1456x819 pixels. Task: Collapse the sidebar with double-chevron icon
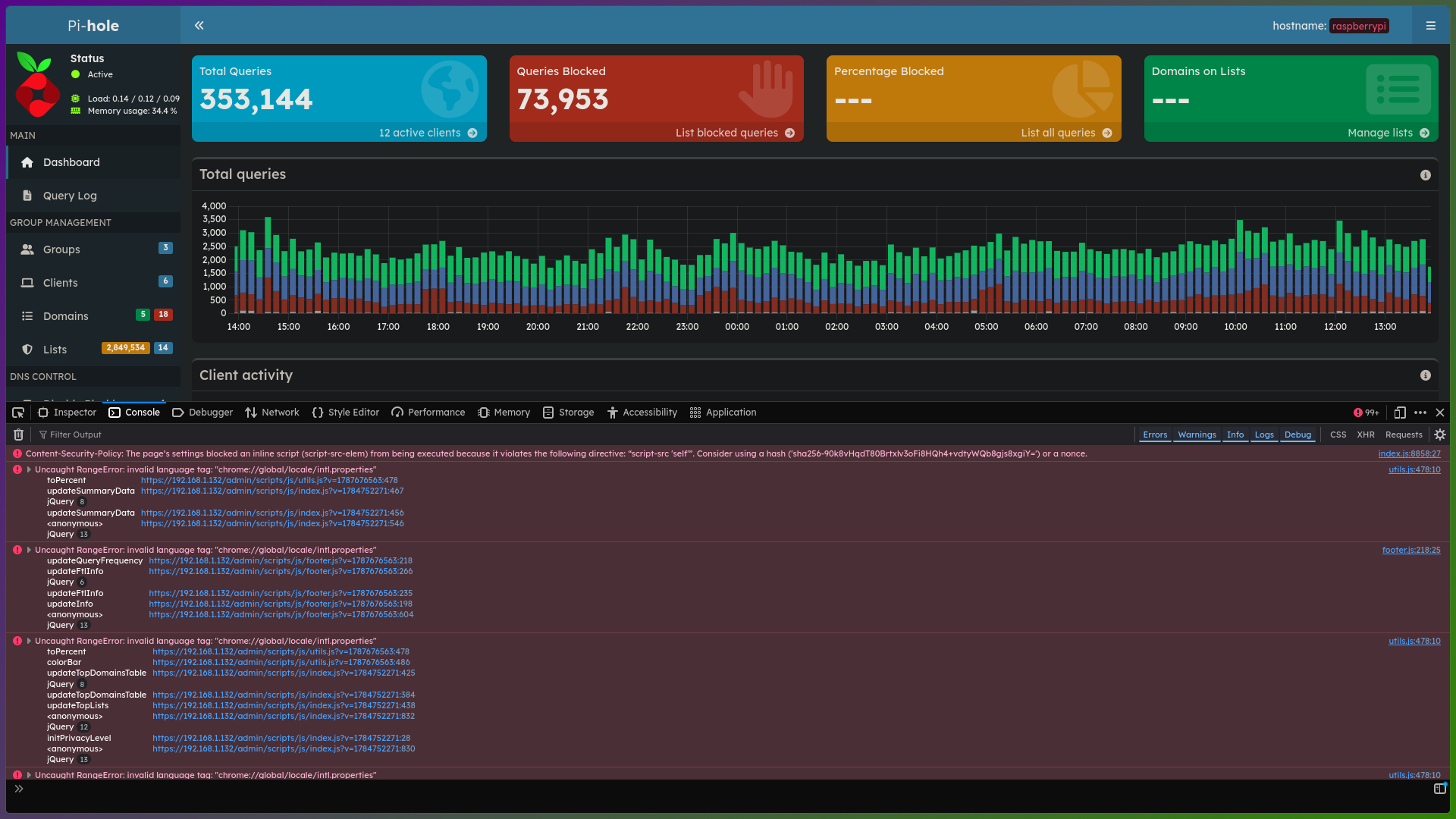pyautogui.click(x=199, y=26)
